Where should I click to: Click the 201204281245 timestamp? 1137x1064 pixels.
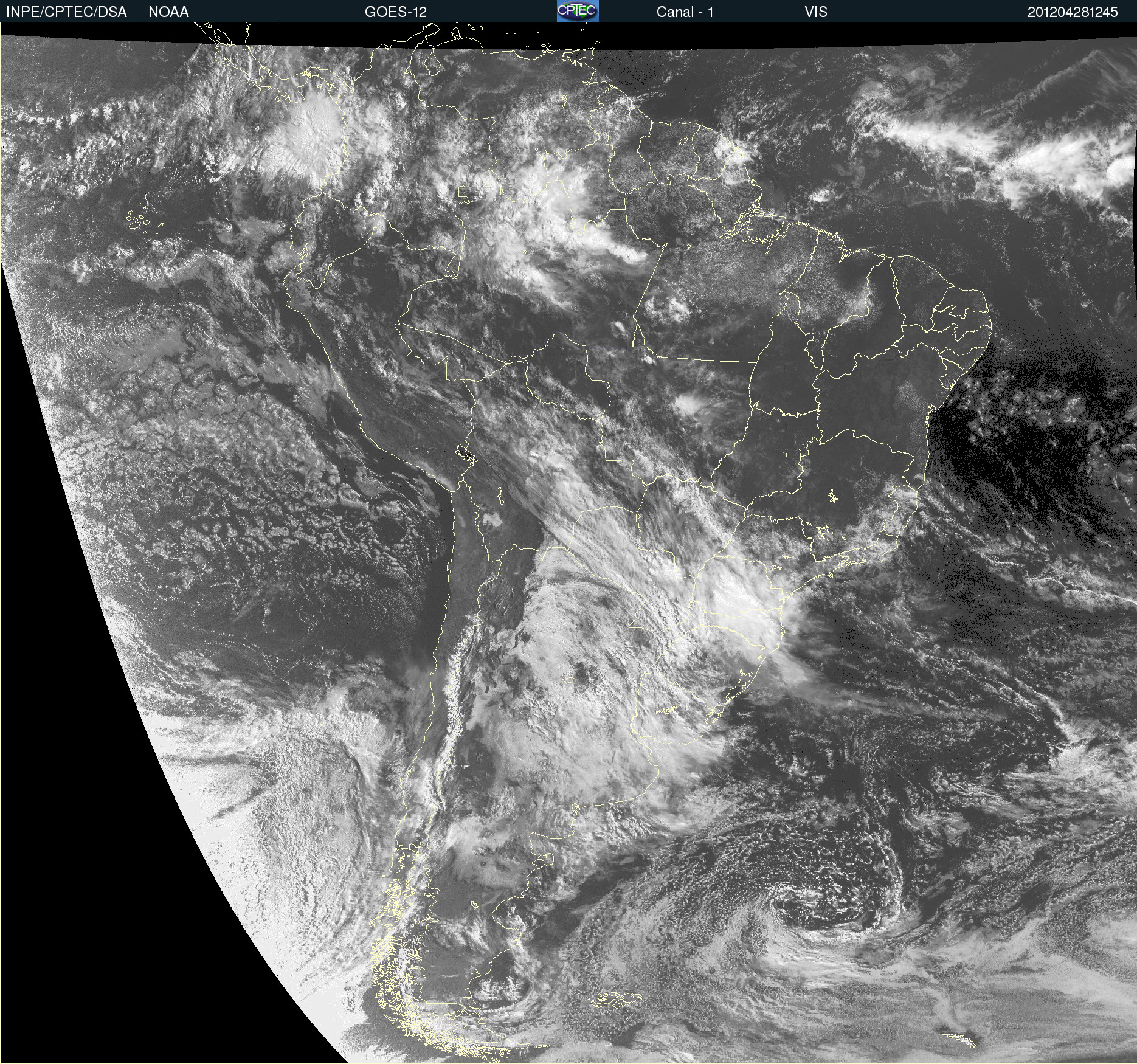click(x=1073, y=12)
